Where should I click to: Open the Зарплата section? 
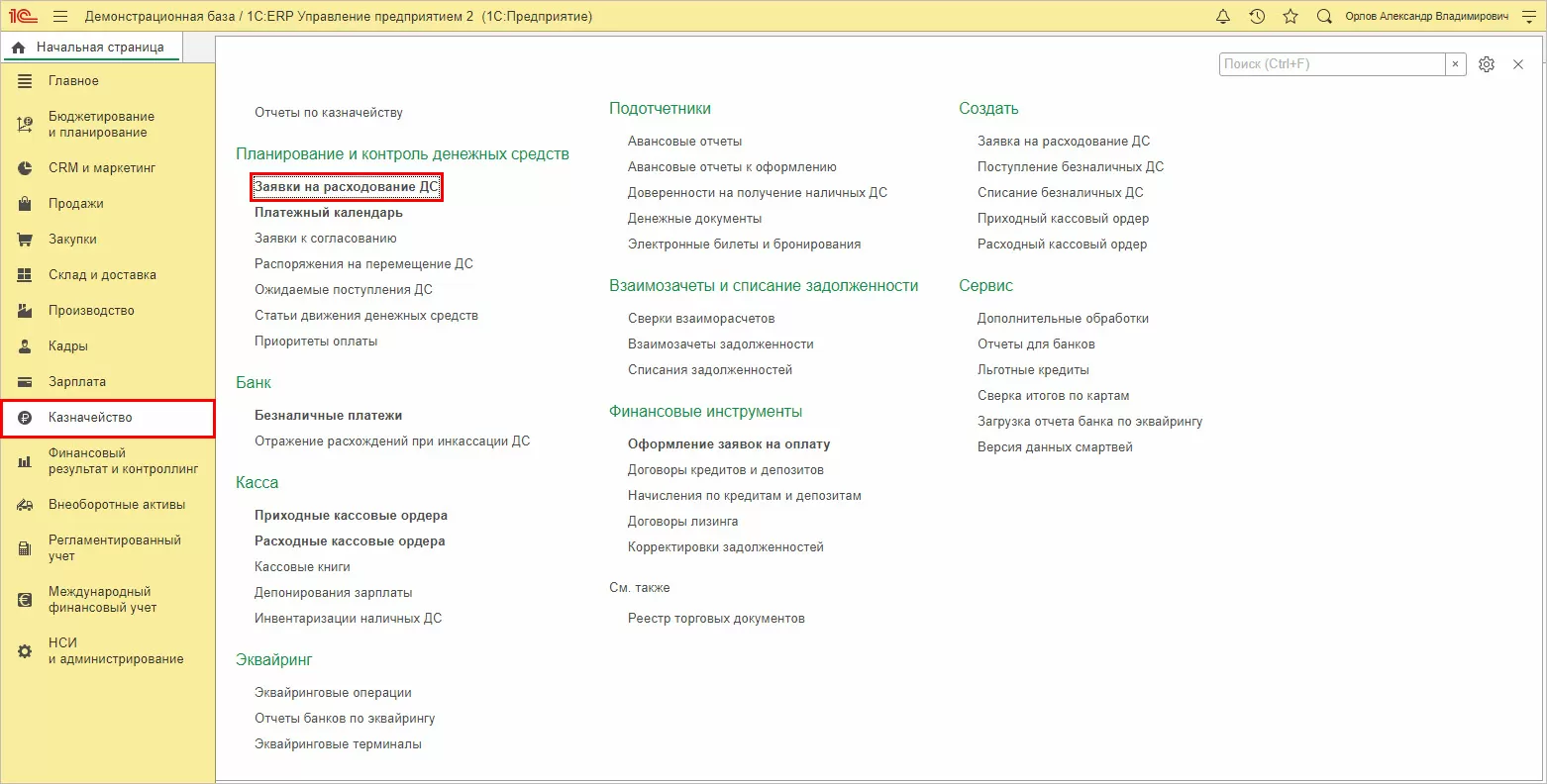[108, 382]
